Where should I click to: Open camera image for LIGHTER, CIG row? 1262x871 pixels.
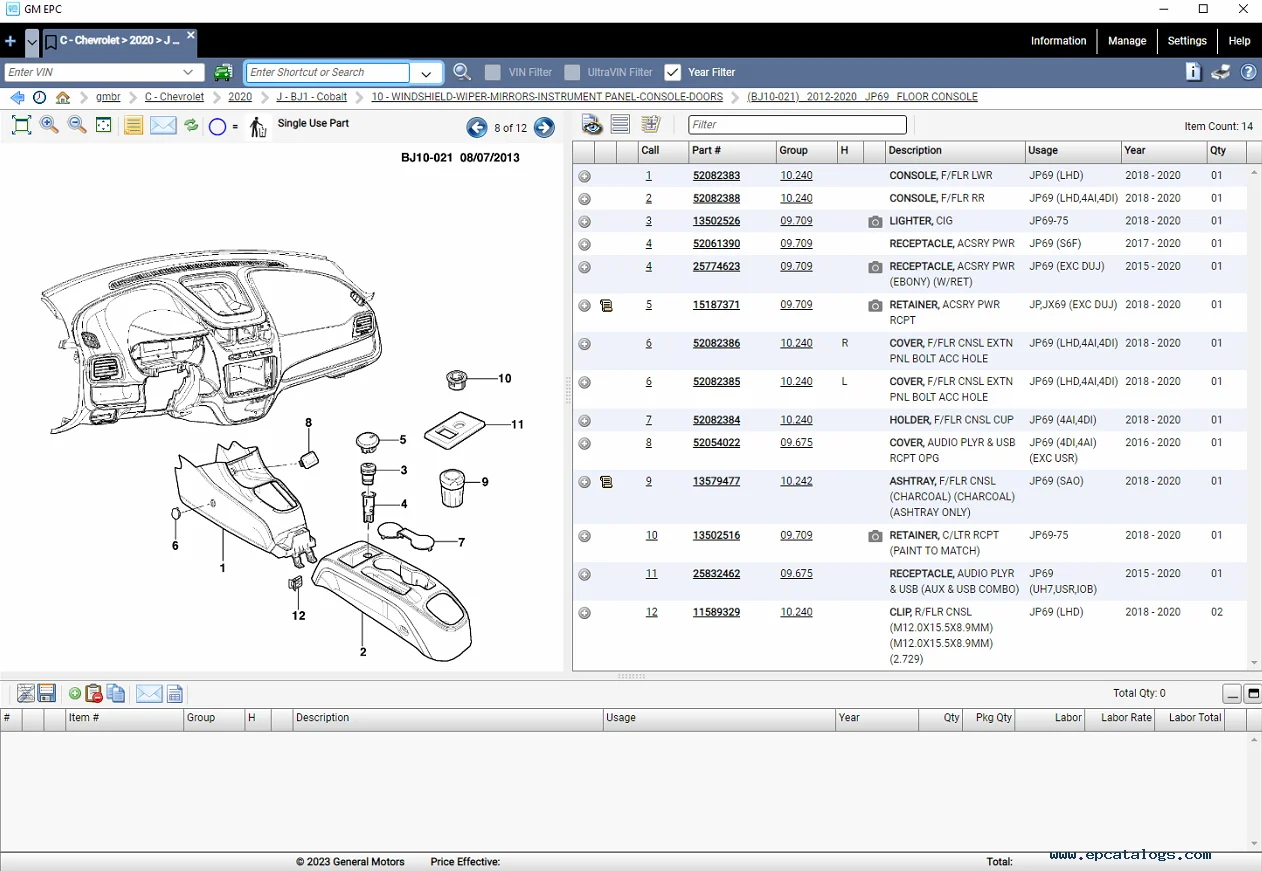875,222
